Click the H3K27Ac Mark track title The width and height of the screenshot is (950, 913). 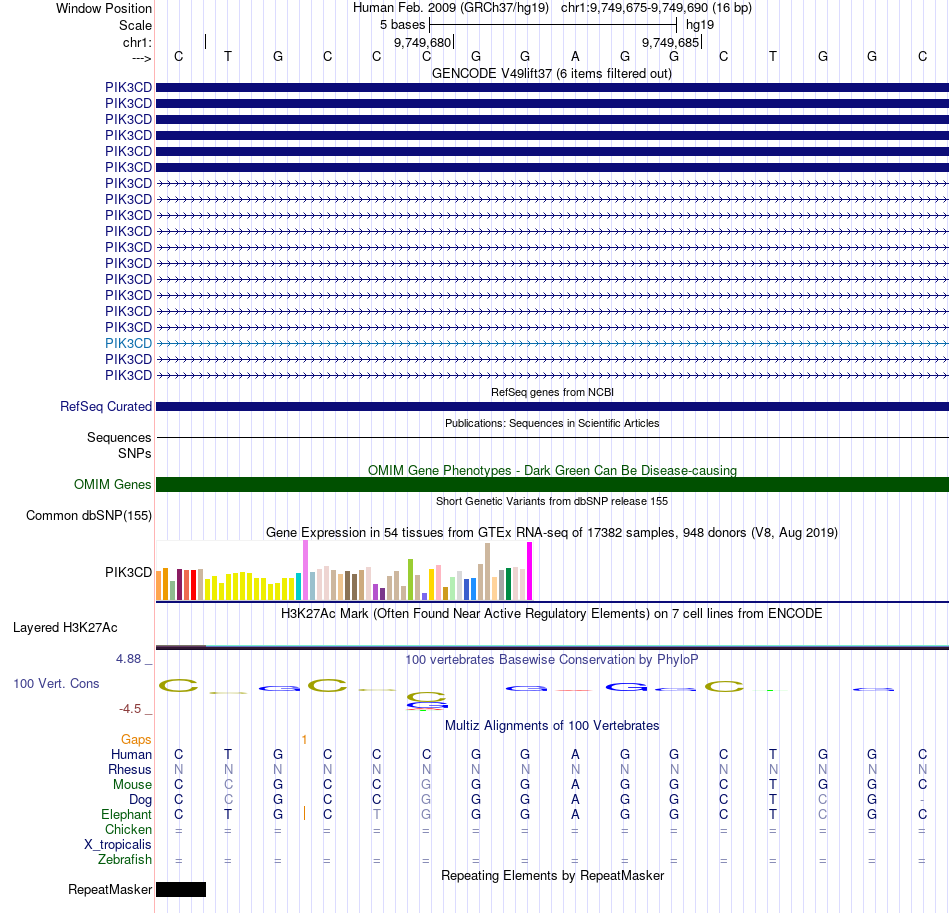click(x=552, y=614)
